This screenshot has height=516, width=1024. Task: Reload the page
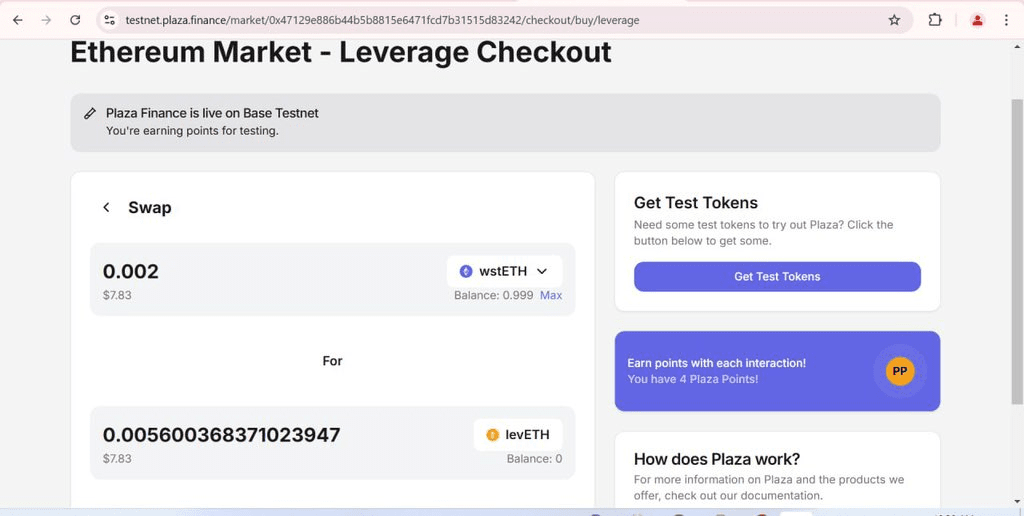[x=75, y=20]
